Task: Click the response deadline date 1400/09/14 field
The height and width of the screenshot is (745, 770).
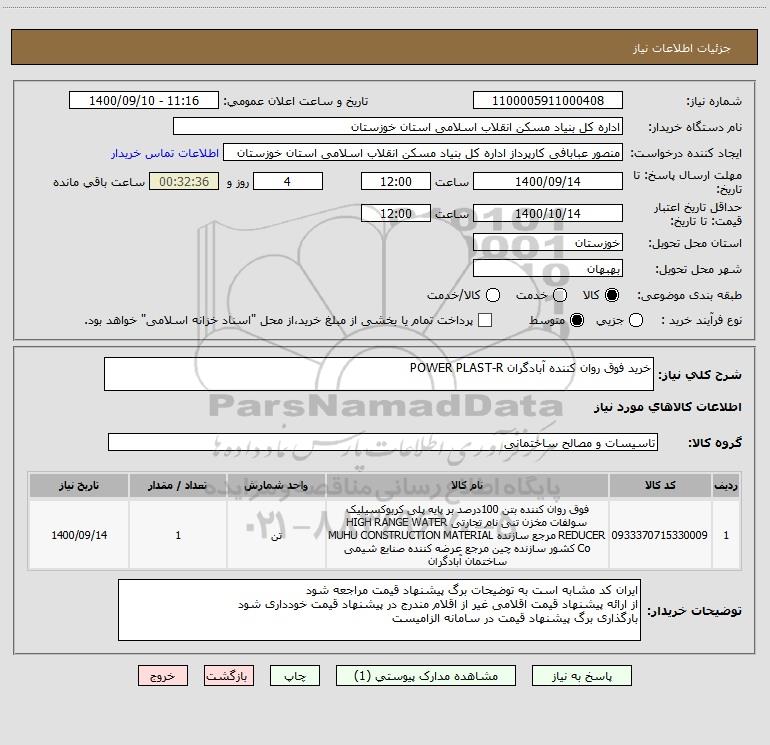Action: [548, 181]
